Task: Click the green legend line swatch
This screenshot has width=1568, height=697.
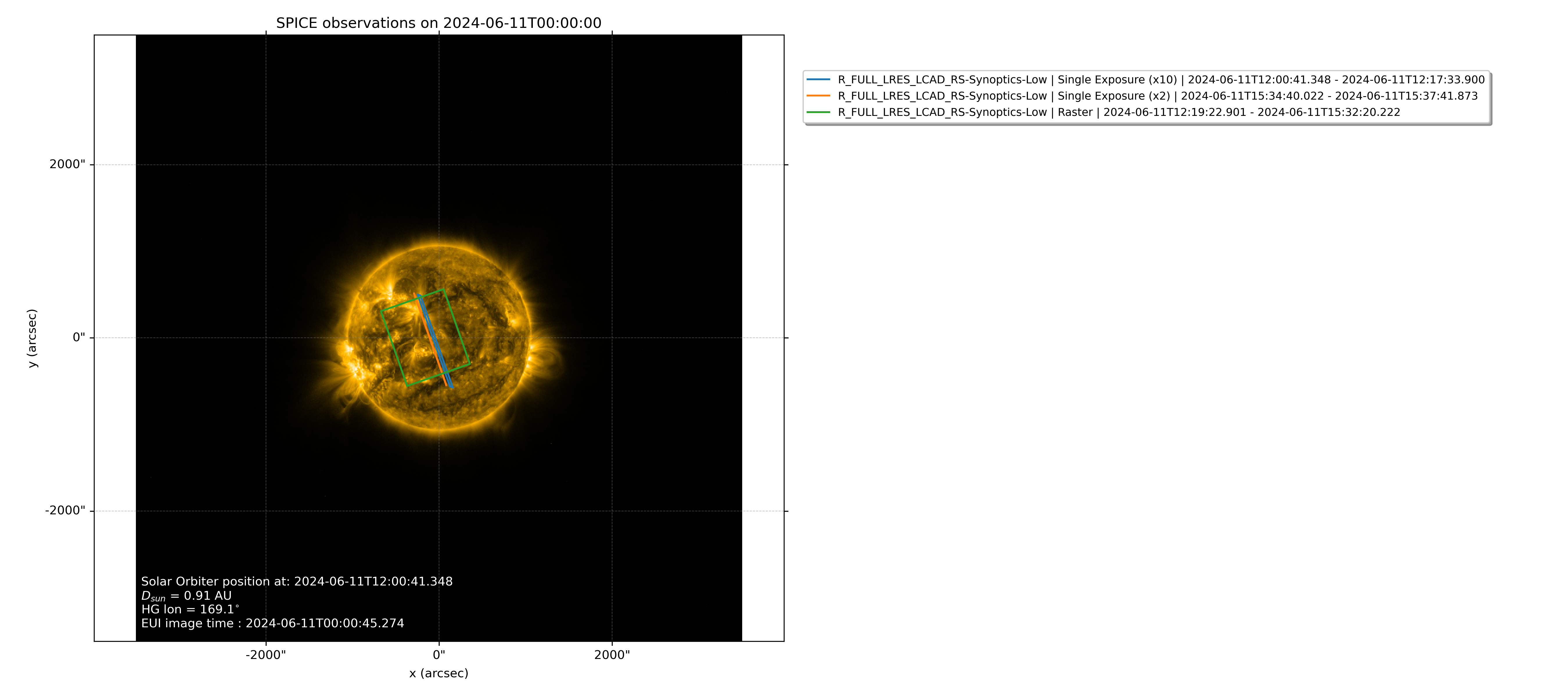Action: 818,113
